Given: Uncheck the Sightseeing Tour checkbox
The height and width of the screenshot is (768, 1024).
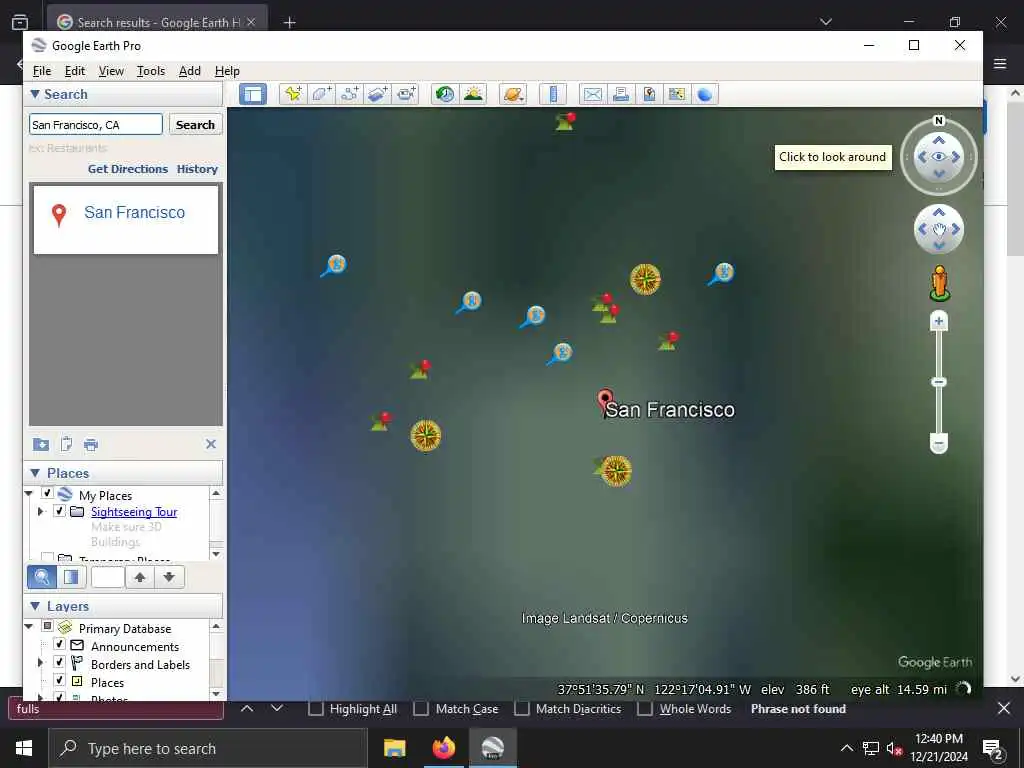Looking at the screenshot, I should click(59, 511).
